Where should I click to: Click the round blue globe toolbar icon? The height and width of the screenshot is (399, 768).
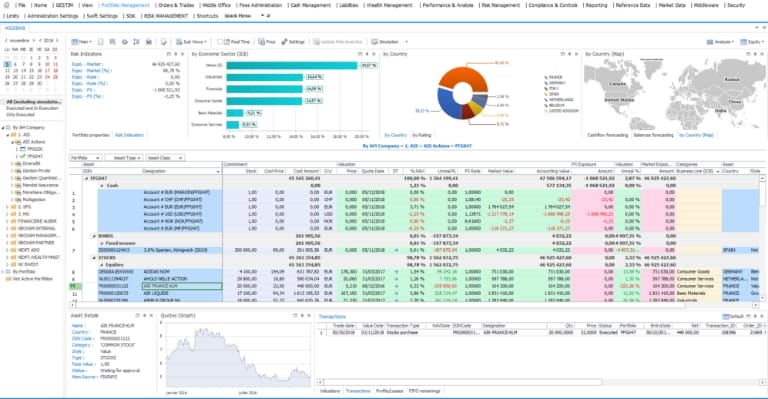[x=124, y=42]
